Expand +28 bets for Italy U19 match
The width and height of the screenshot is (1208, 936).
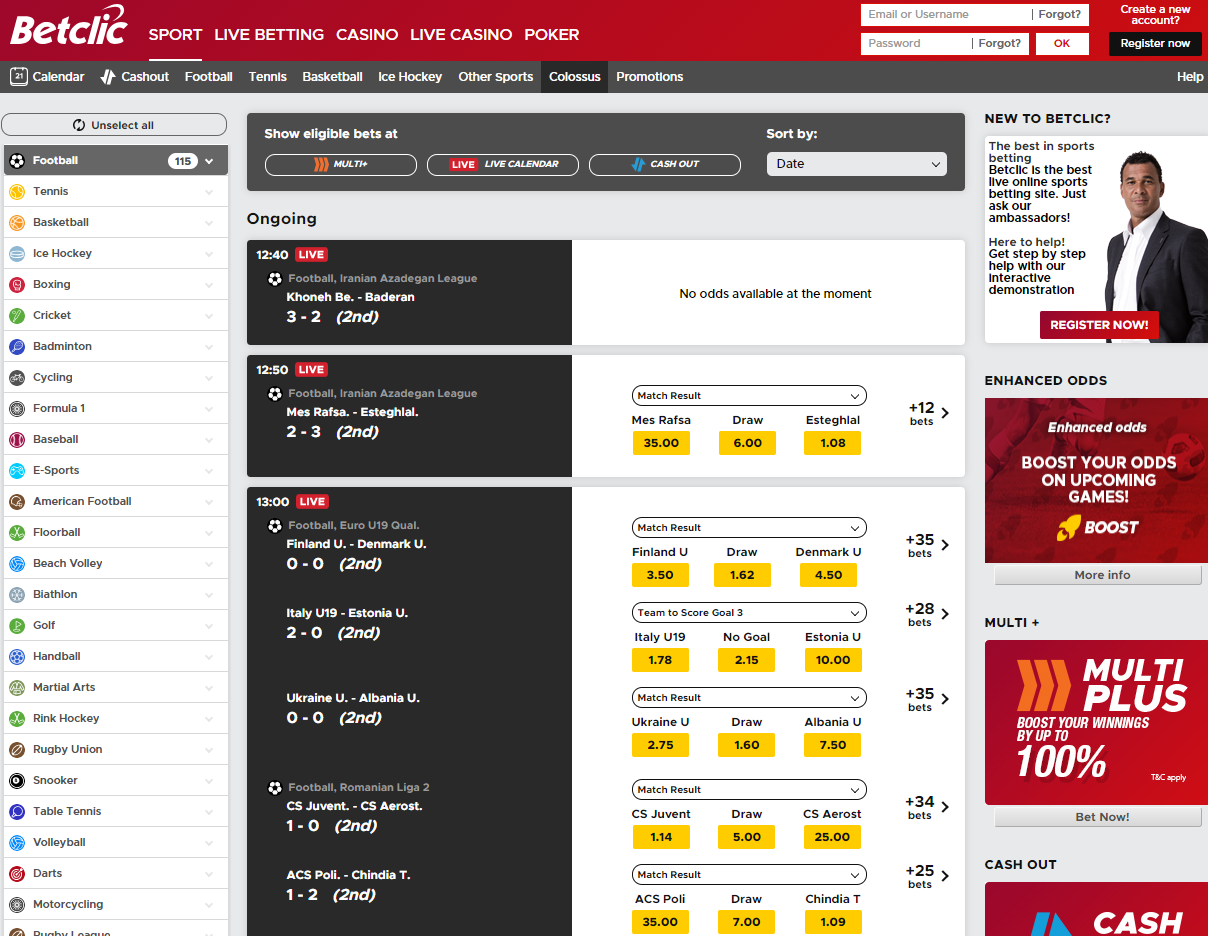[927, 614]
